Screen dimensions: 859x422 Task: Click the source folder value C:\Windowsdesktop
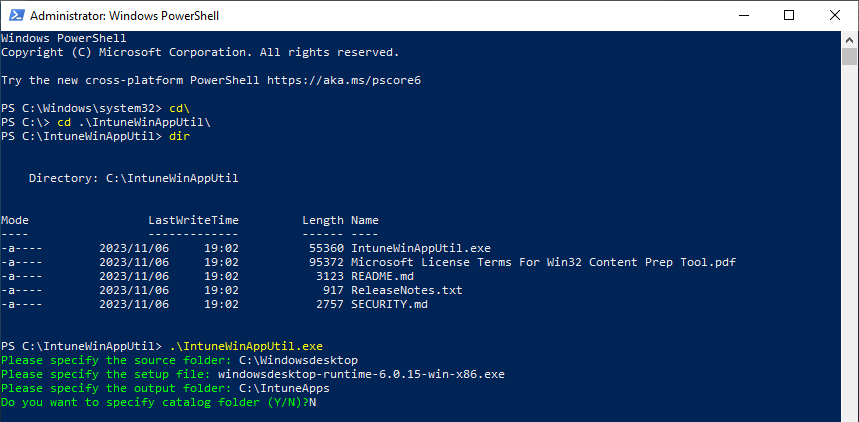(299, 361)
